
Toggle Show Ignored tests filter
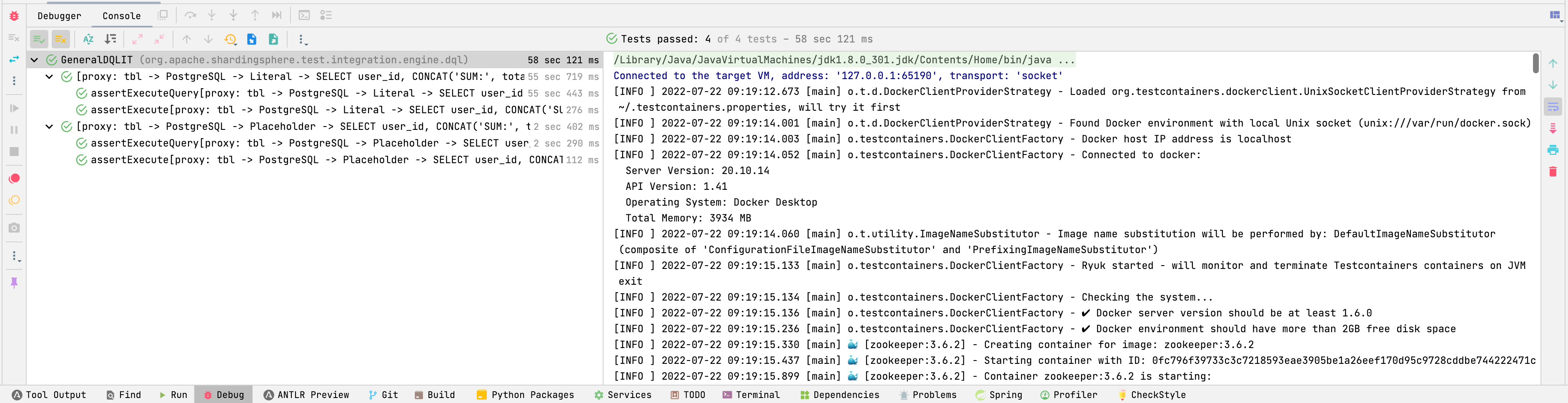click(x=60, y=40)
